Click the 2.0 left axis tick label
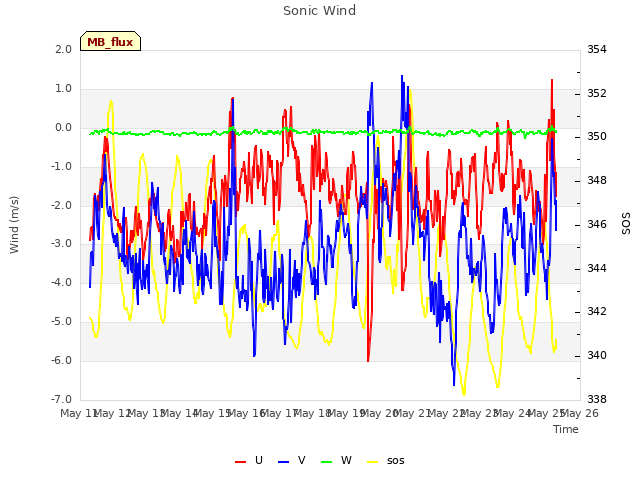 (63, 49)
